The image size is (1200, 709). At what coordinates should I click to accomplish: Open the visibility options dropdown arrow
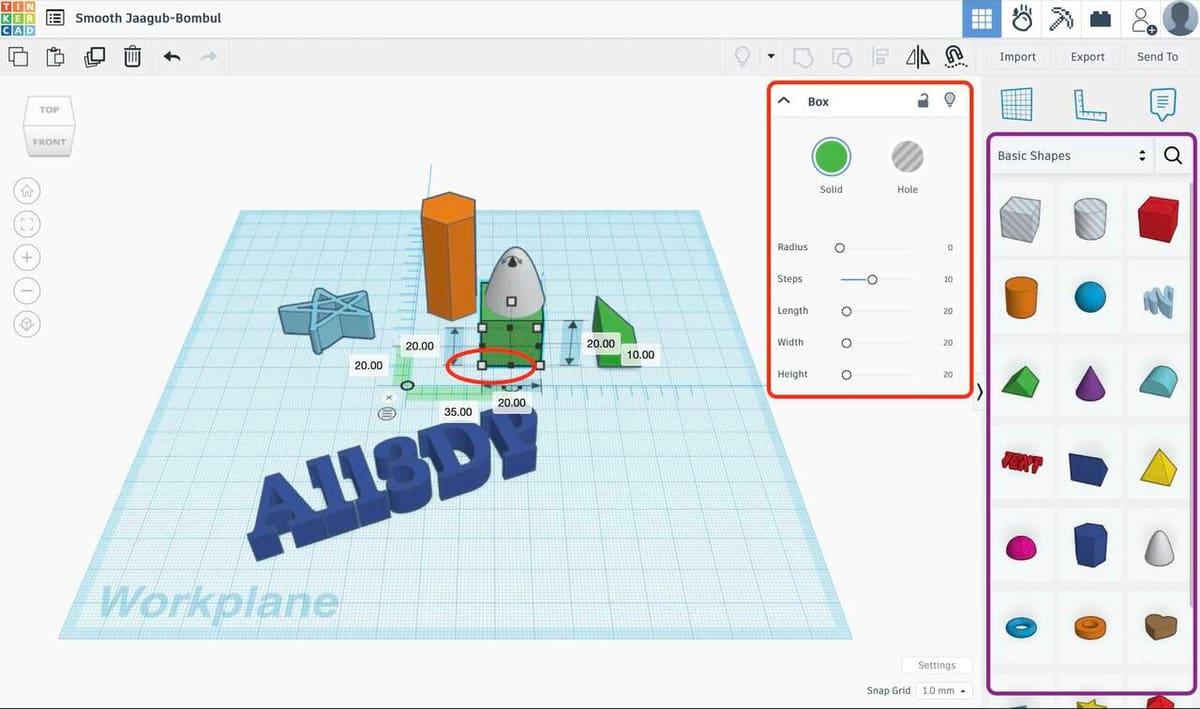[x=771, y=57]
